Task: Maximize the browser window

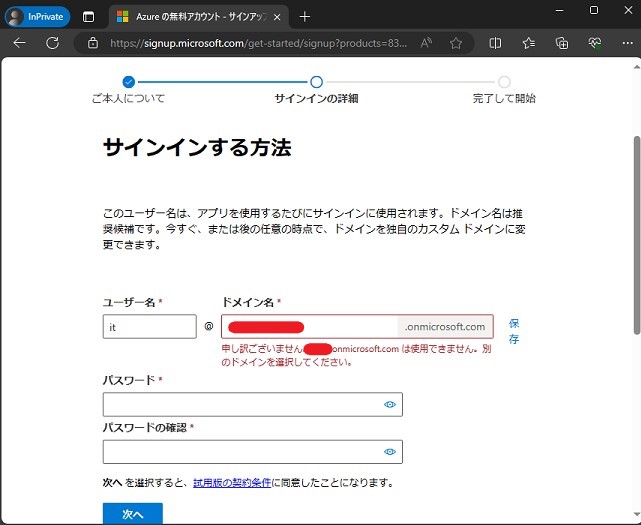Action: tap(594, 10)
